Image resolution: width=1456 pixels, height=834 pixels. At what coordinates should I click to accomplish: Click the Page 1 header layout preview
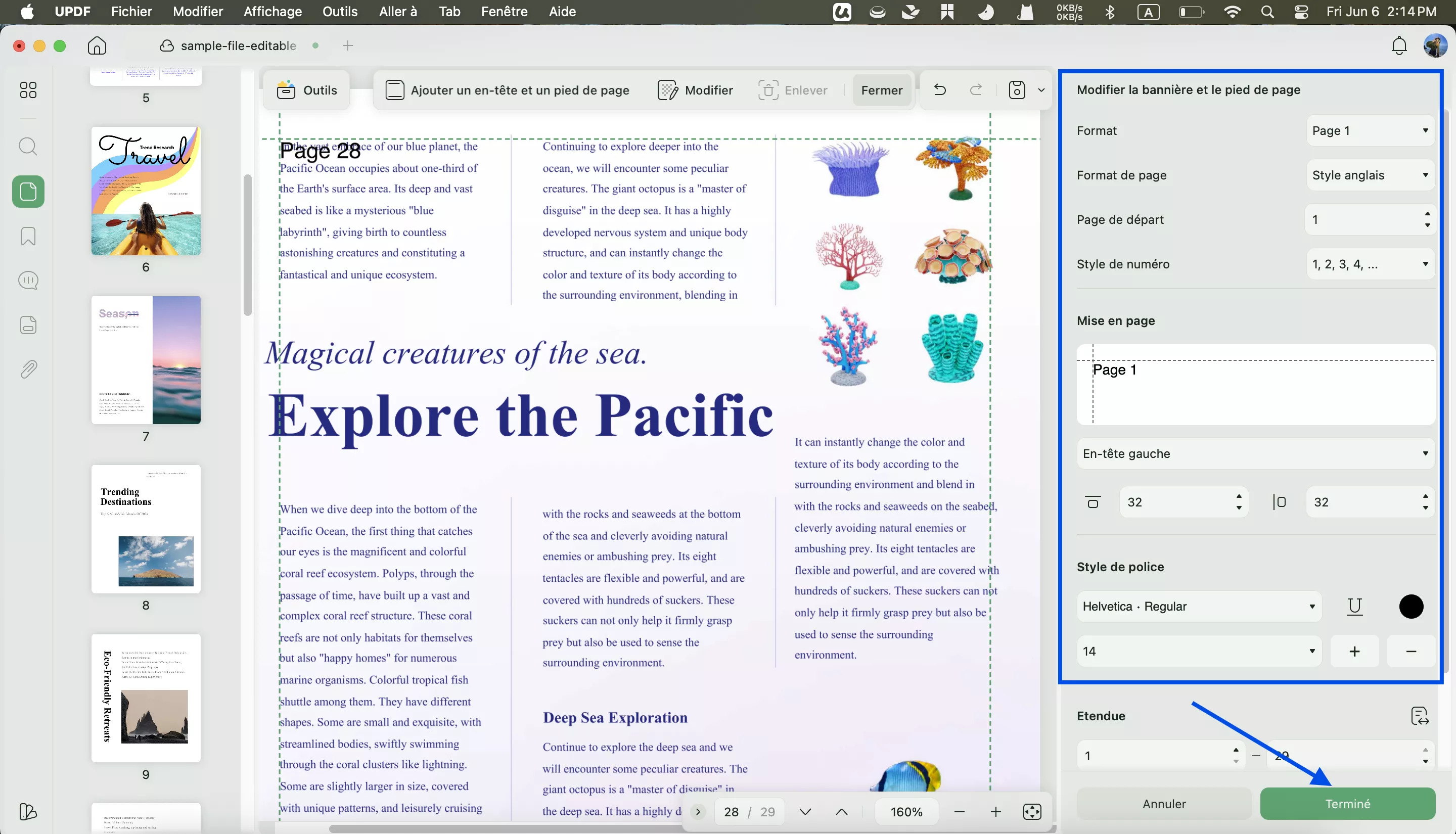(x=1255, y=384)
